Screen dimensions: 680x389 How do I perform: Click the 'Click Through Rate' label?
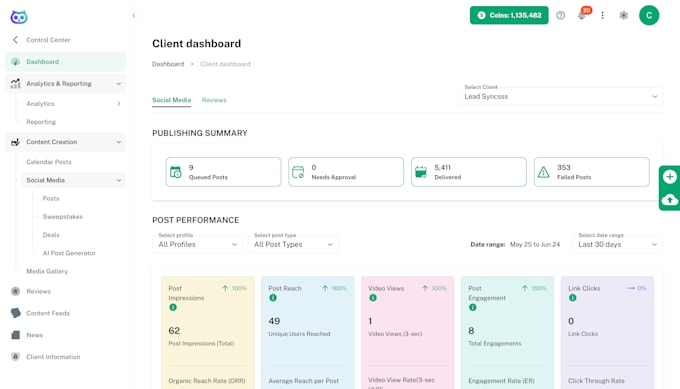[596, 381]
